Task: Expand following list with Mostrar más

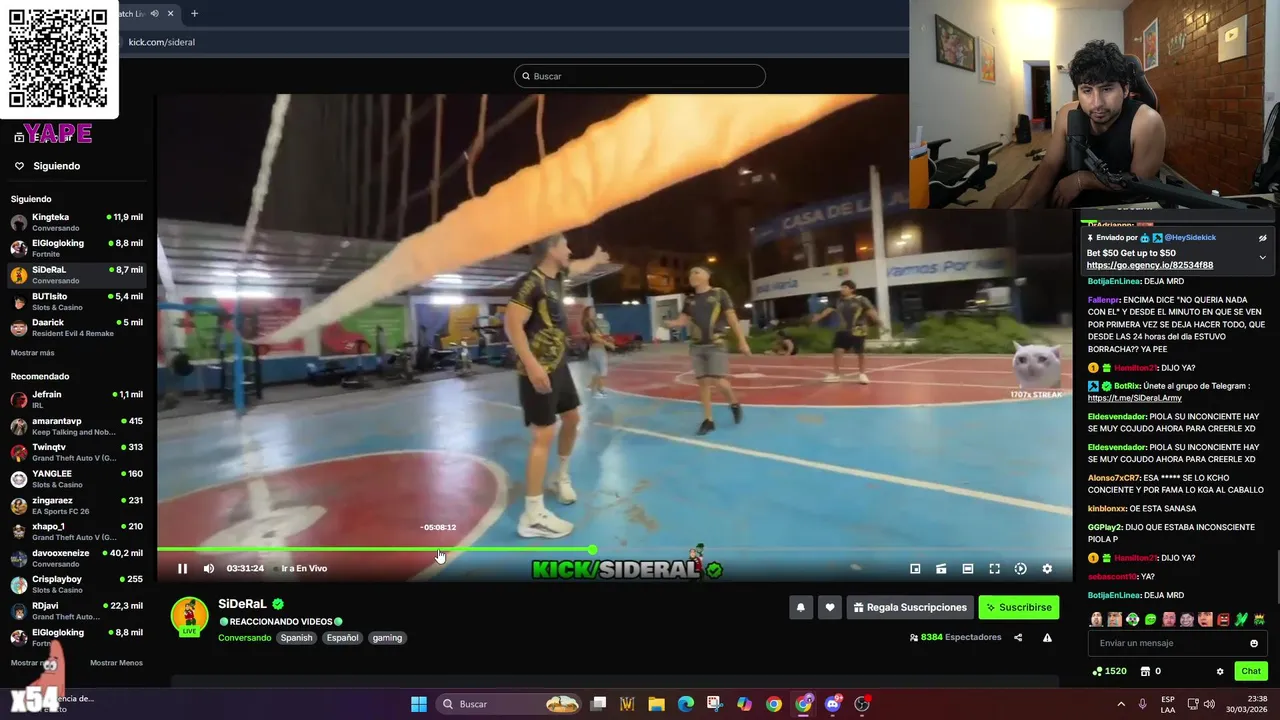Action: coord(33,353)
